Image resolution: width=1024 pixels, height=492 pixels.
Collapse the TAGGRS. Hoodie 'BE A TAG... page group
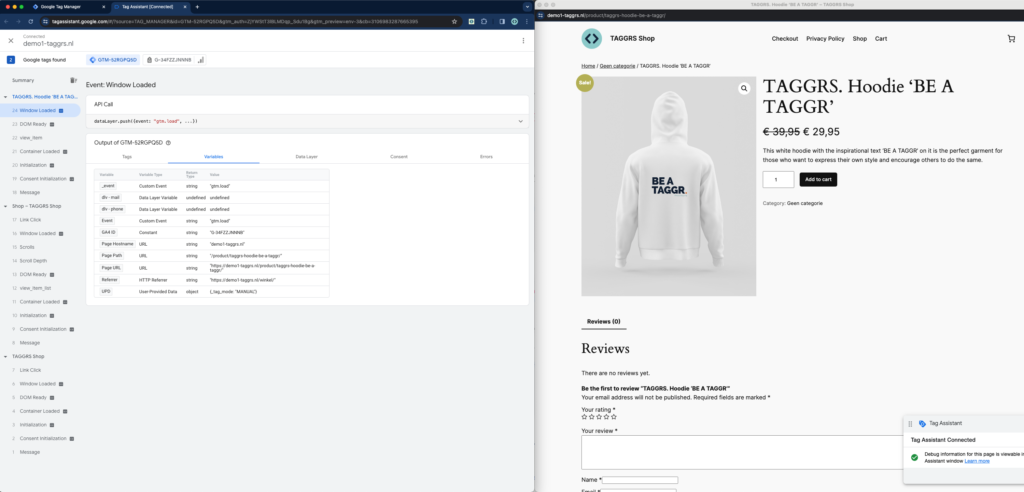coord(6,97)
